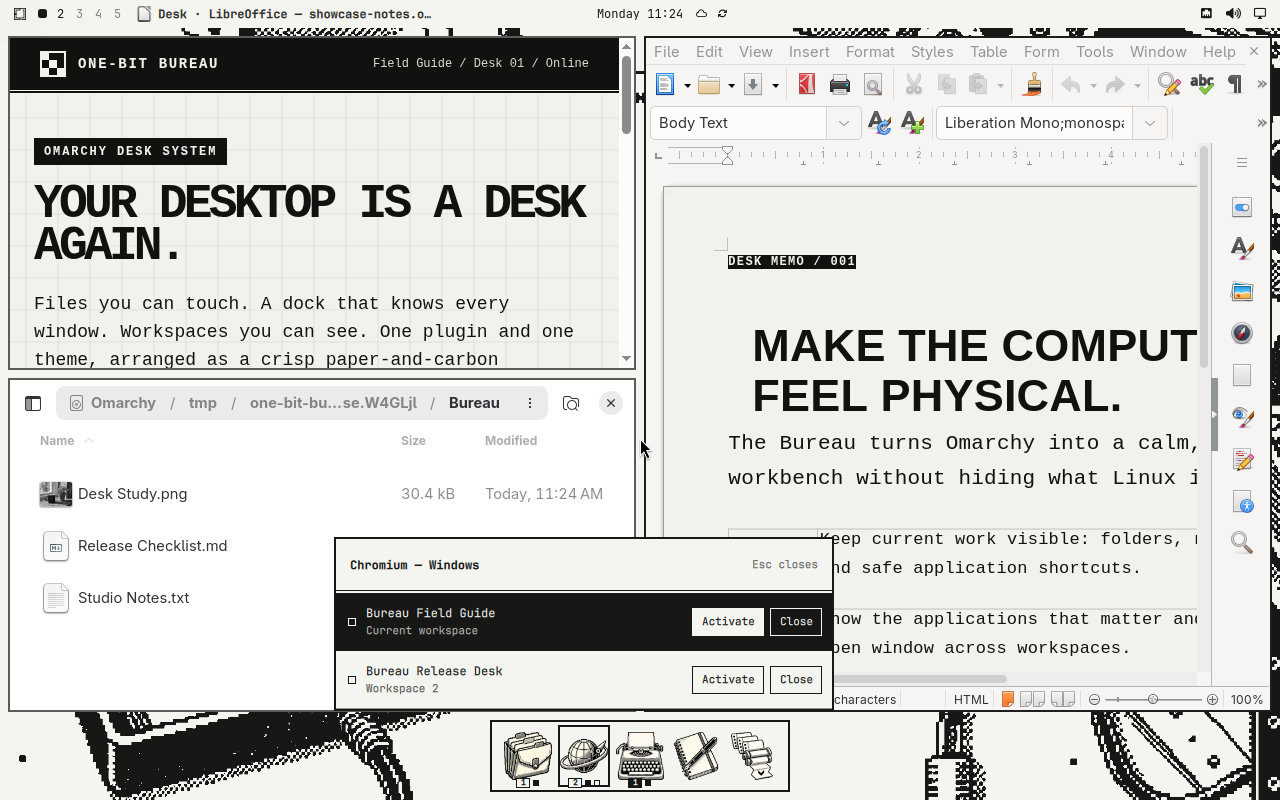Open the Insert menu in LibreOffice
The width and height of the screenshot is (1280, 800).
pos(809,52)
